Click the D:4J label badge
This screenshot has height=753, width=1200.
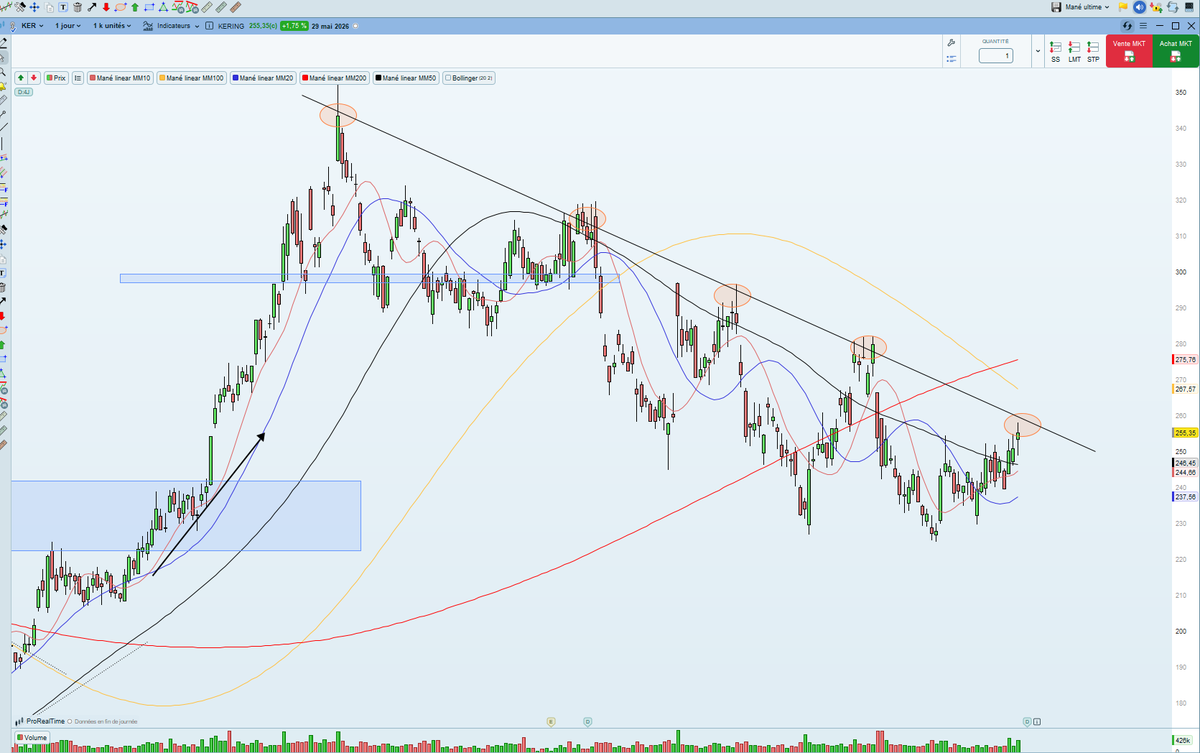point(23,92)
